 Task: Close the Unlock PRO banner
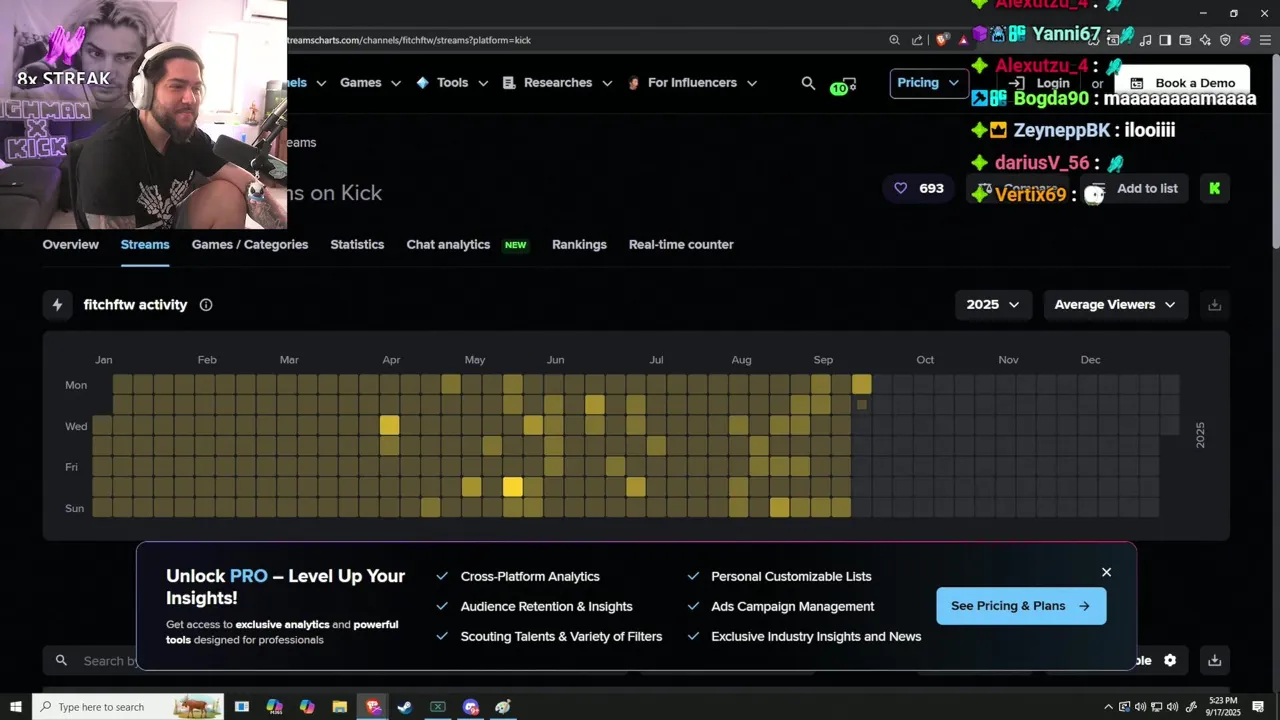pos(1106,572)
